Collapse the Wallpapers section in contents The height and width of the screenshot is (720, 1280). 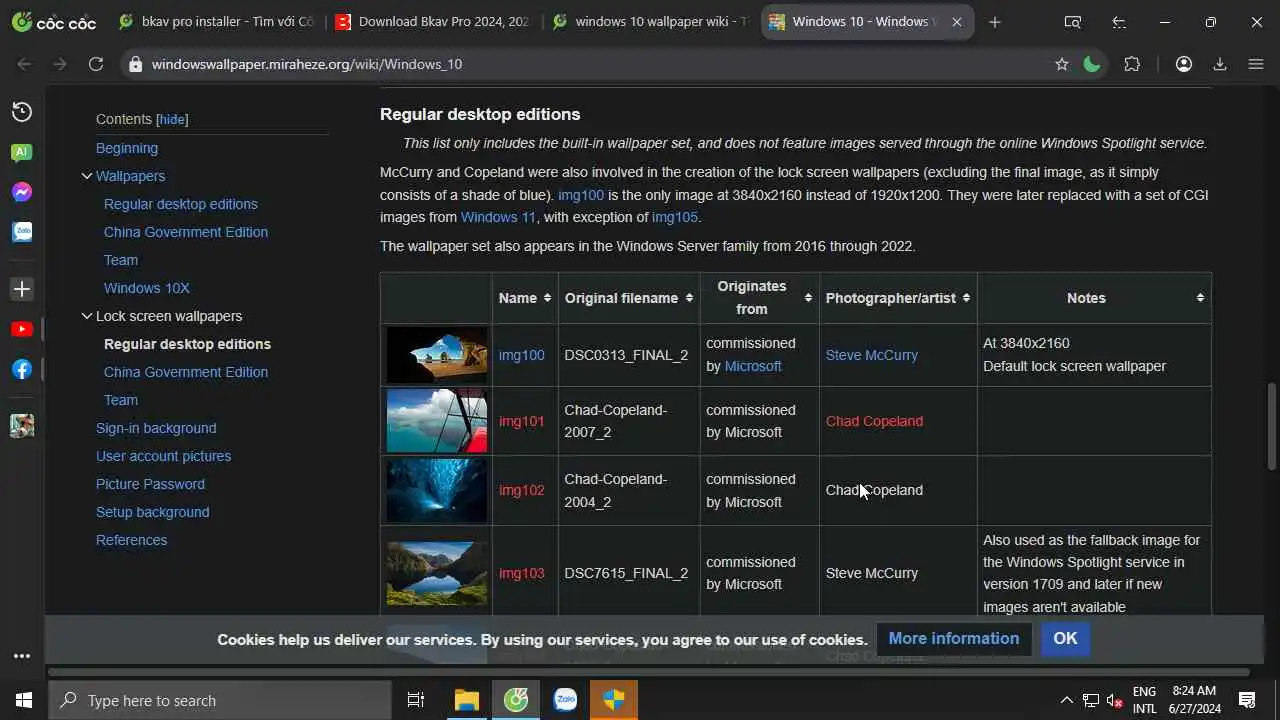point(86,176)
